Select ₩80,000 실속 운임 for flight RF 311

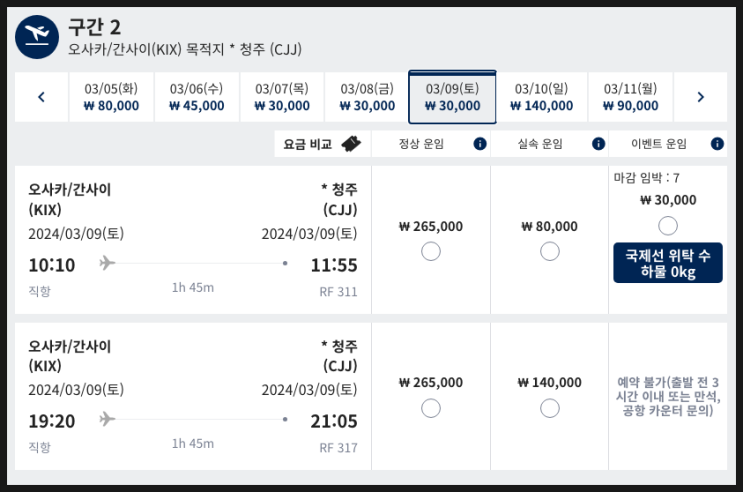550,251
